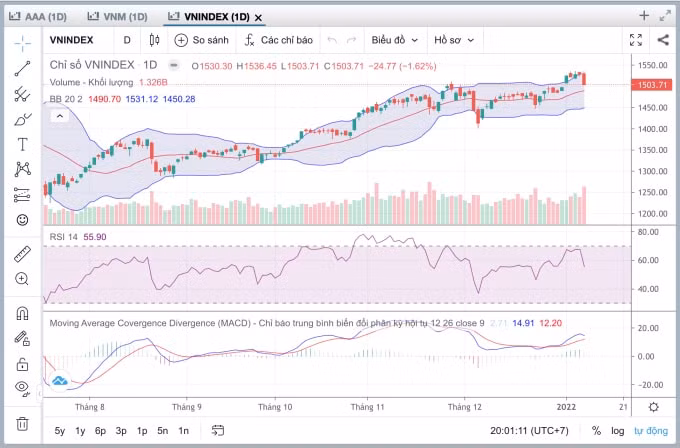Click the MACD indicator title

[x=267, y=323]
